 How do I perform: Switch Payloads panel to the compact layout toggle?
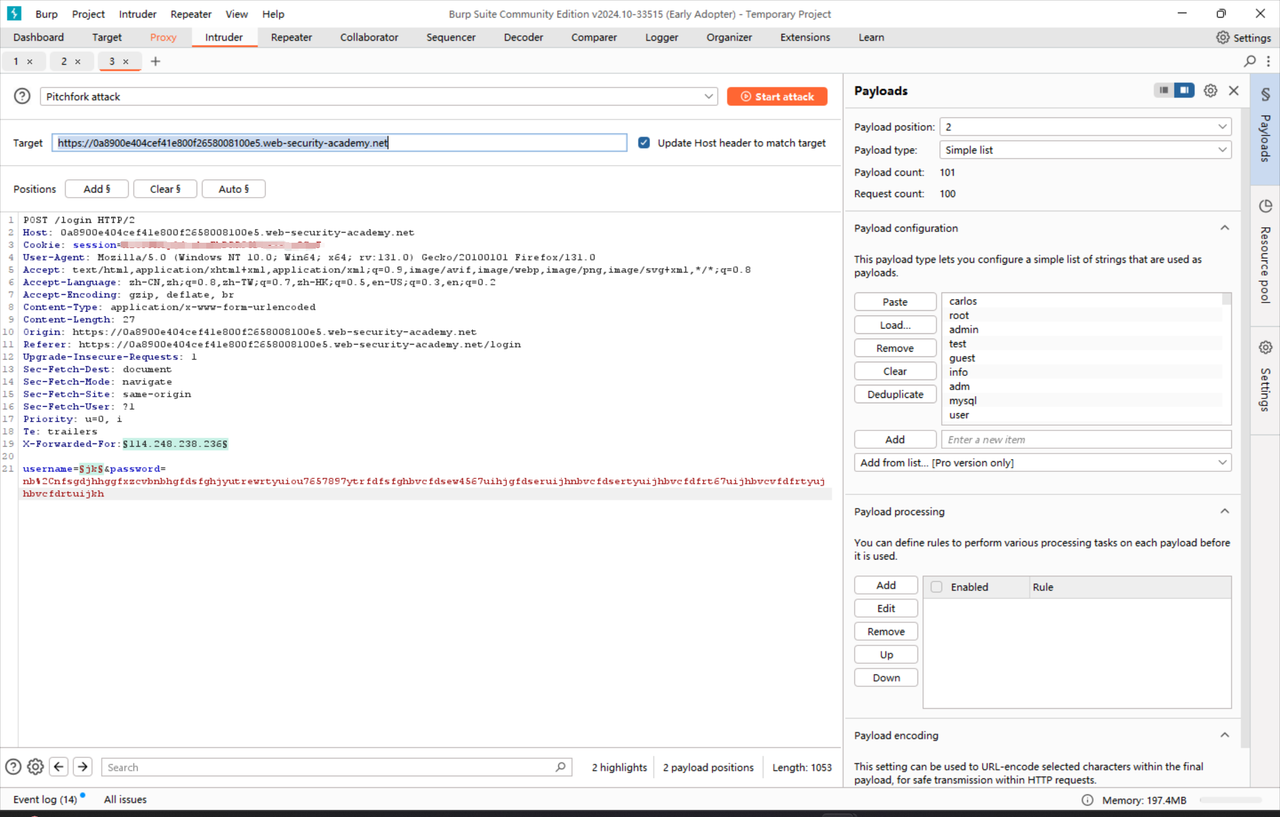(1163, 90)
